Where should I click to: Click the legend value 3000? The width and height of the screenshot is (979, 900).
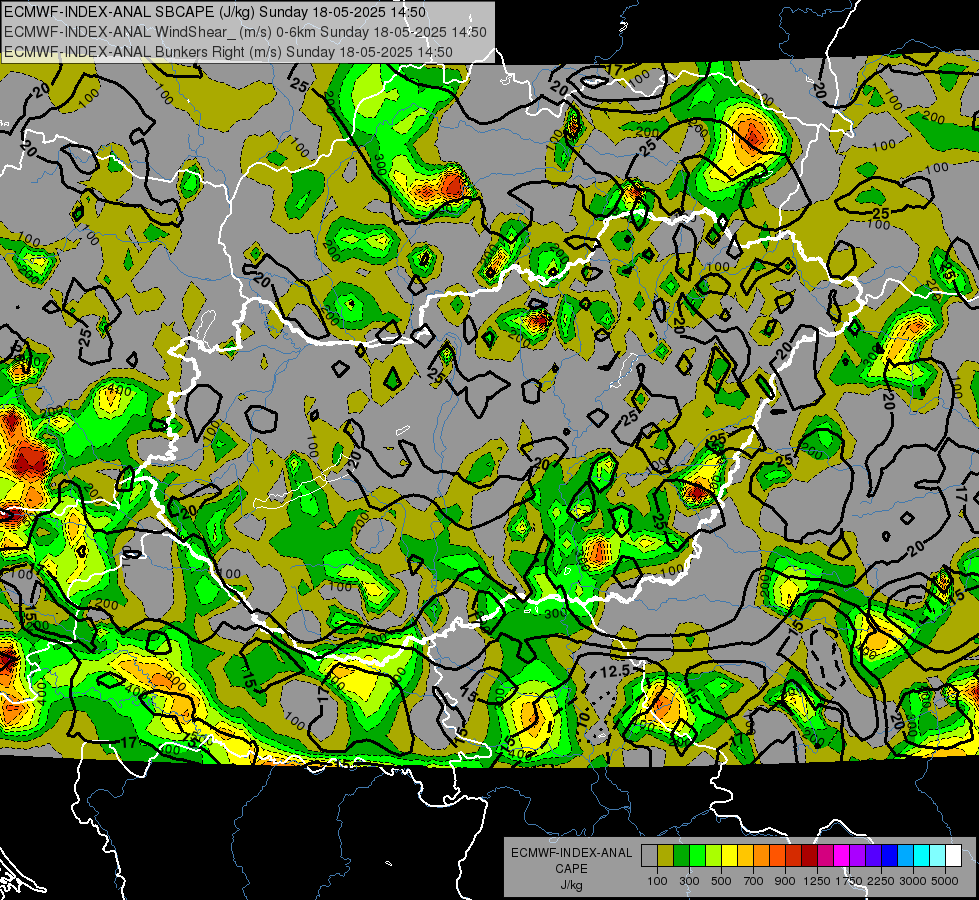tap(913, 881)
